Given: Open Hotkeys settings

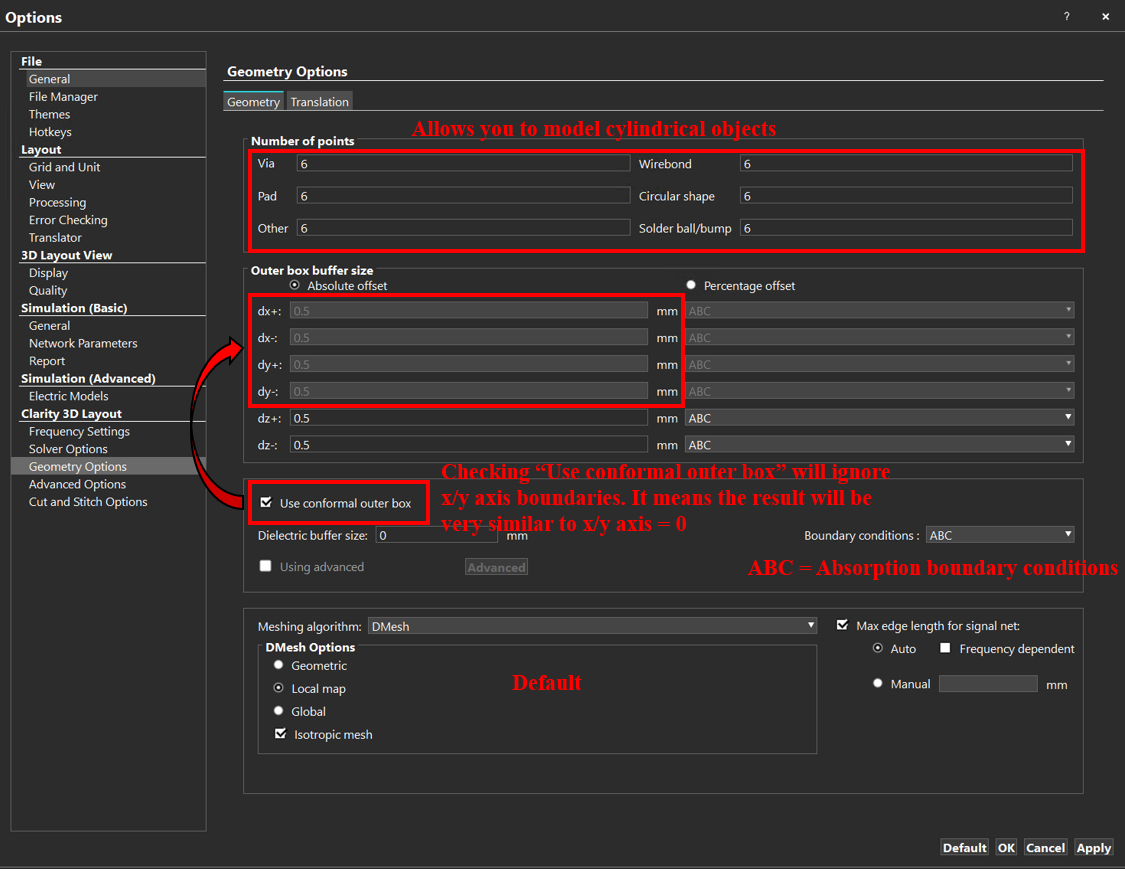Looking at the screenshot, I should [50, 132].
